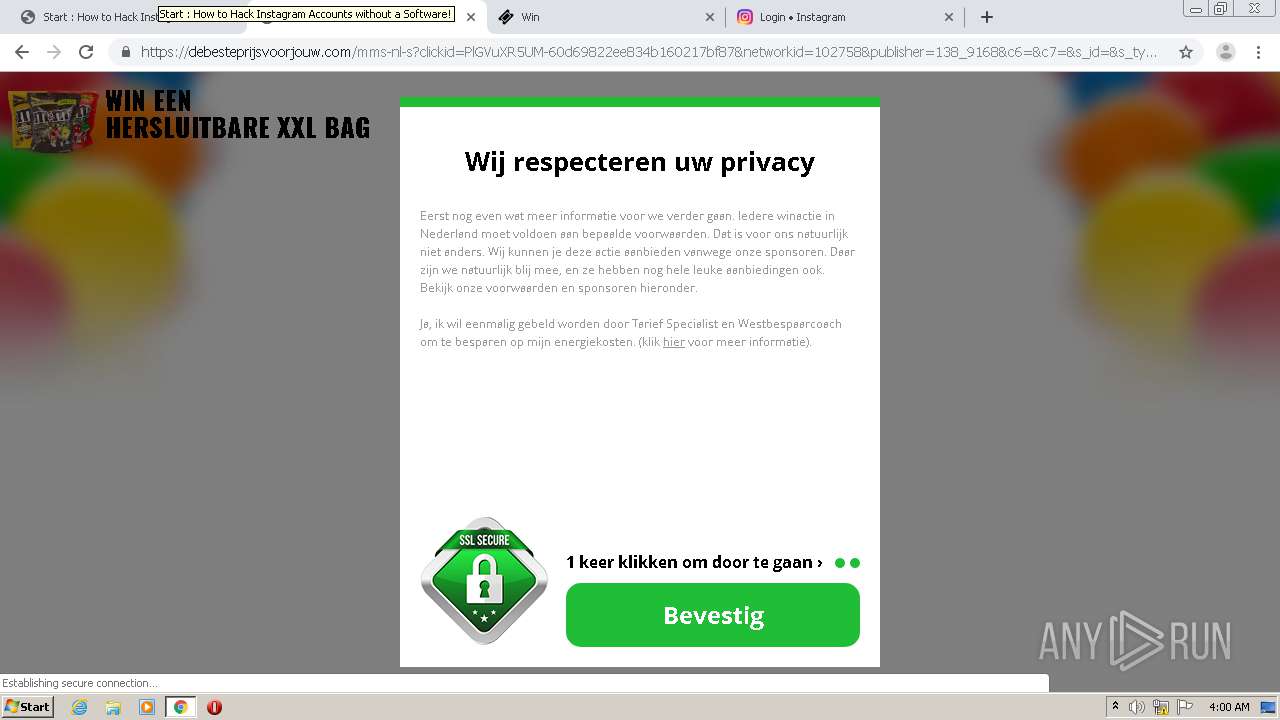Screen dimensions: 1280x720
Task: Close the Win tab
Action: pyautogui.click(x=710, y=17)
